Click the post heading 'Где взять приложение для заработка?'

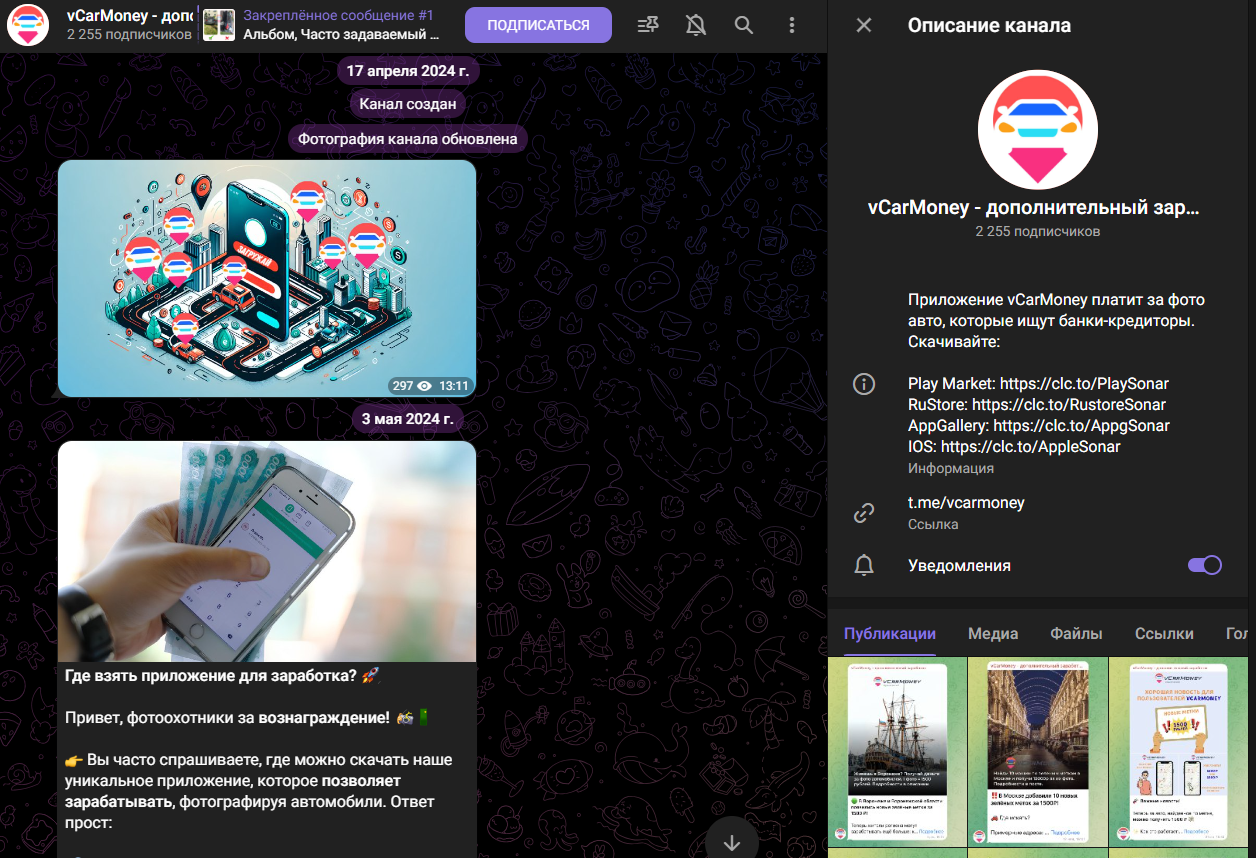click(x=211, y=676)
